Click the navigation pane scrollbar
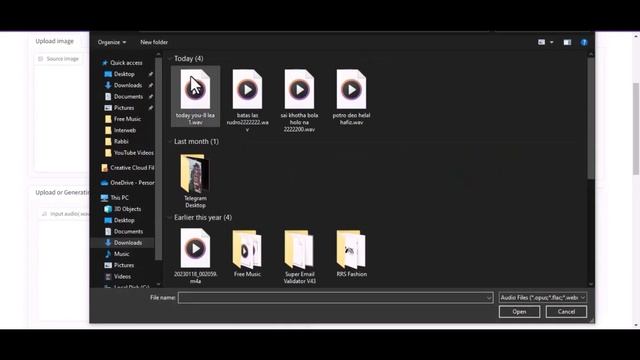Image resolution: width=640 pixels, height=360 pixels. (158, 159)
